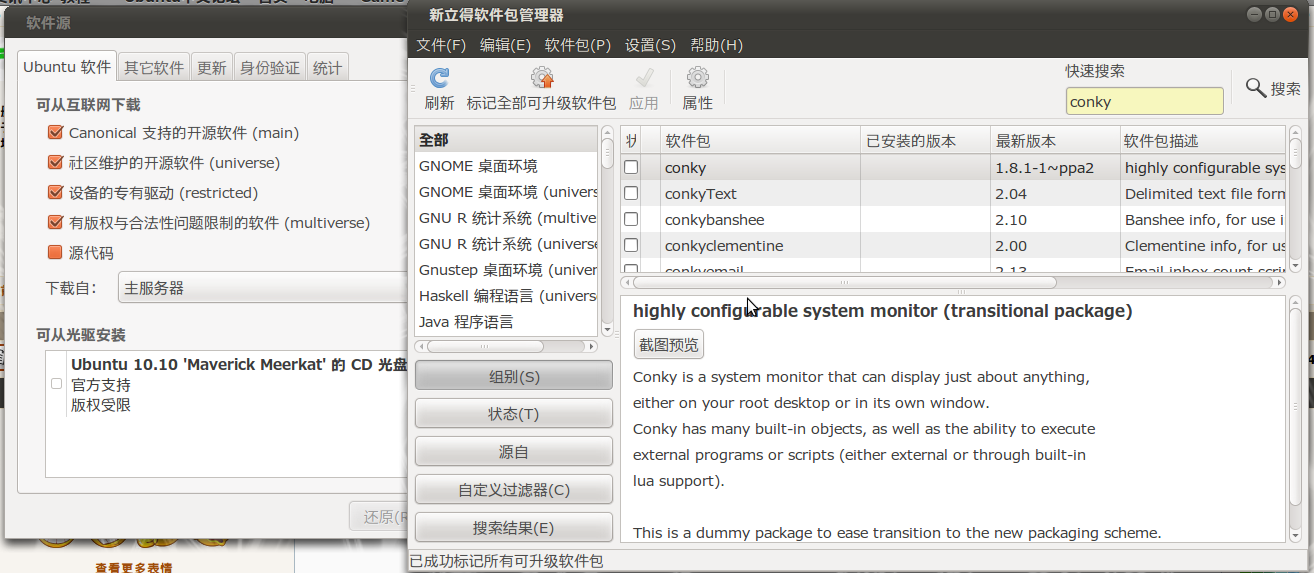The width and height of the screenshot is (1314, 573).
Task: Select Haskell 编程语言 category
Action: tap(507, 296)
